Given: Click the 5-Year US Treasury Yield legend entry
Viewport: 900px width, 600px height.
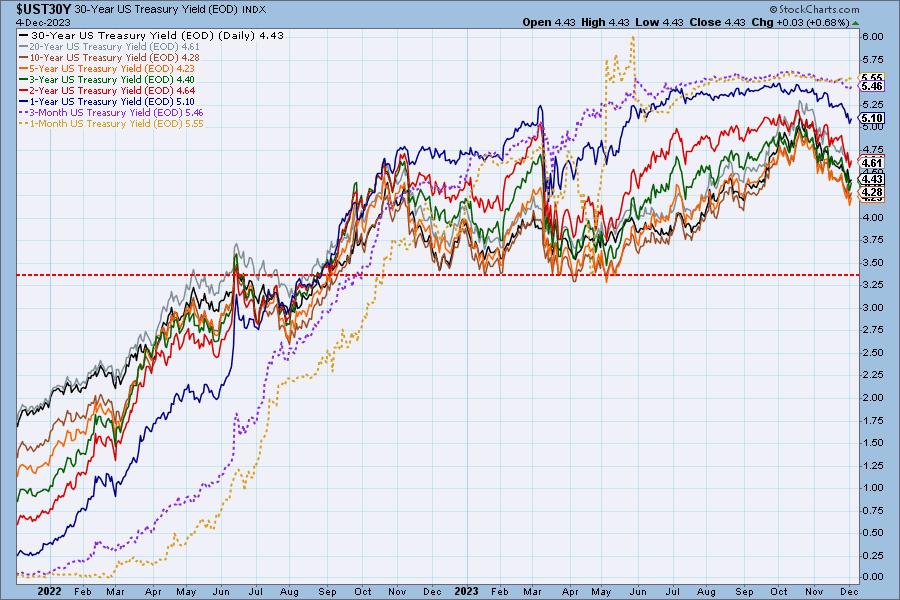Looking at the screenshot, I should pyautogui.click(x=107, y=68).
